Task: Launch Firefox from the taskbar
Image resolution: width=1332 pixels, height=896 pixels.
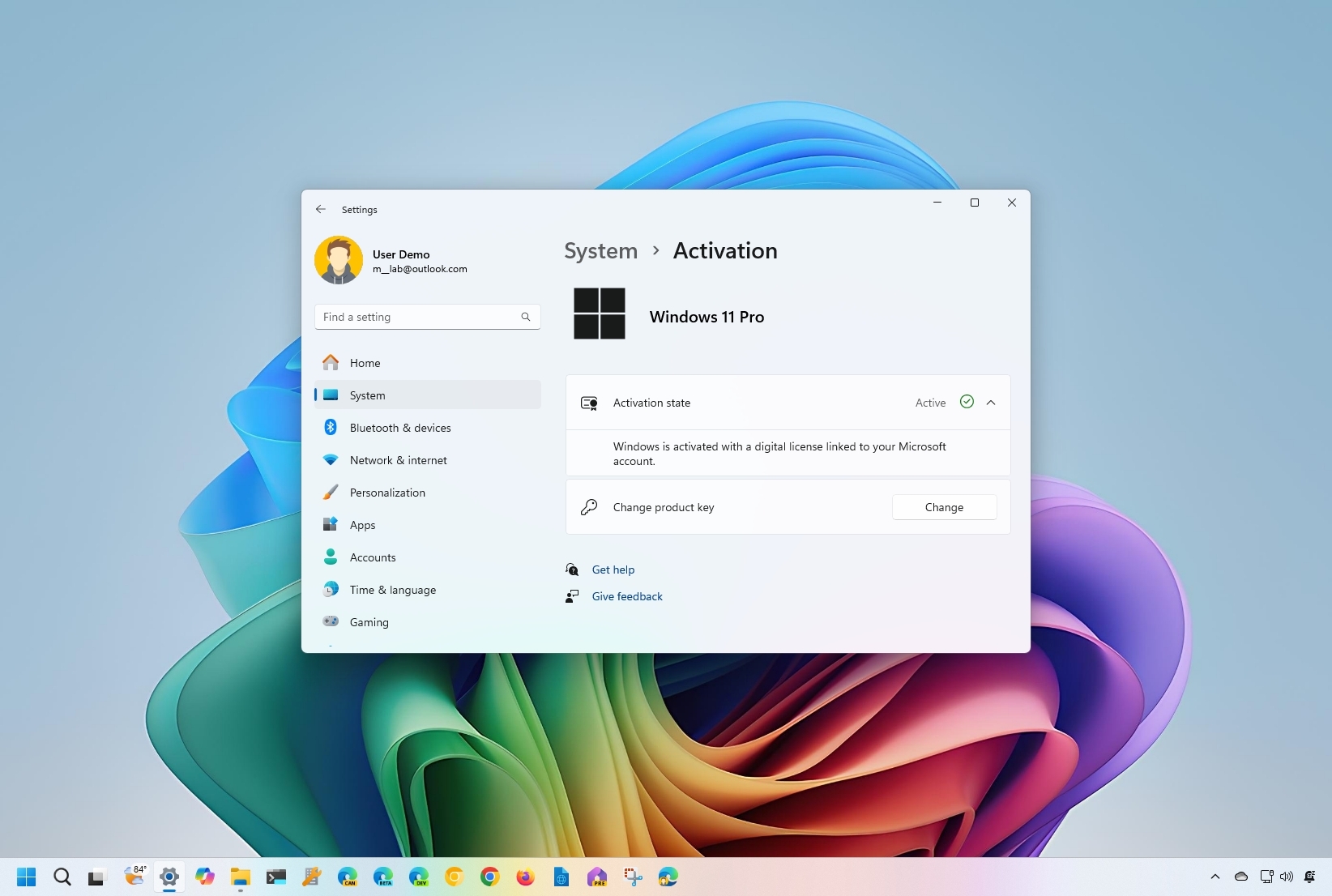Action: pyautogui.click(x=527, y=877)
